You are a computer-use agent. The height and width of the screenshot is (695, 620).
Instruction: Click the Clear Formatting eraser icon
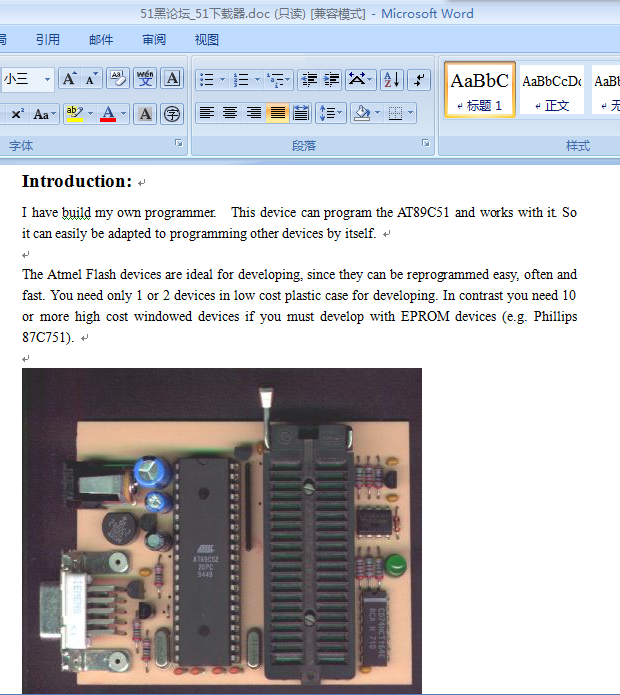pyautogui.click(x=118, y=79)
